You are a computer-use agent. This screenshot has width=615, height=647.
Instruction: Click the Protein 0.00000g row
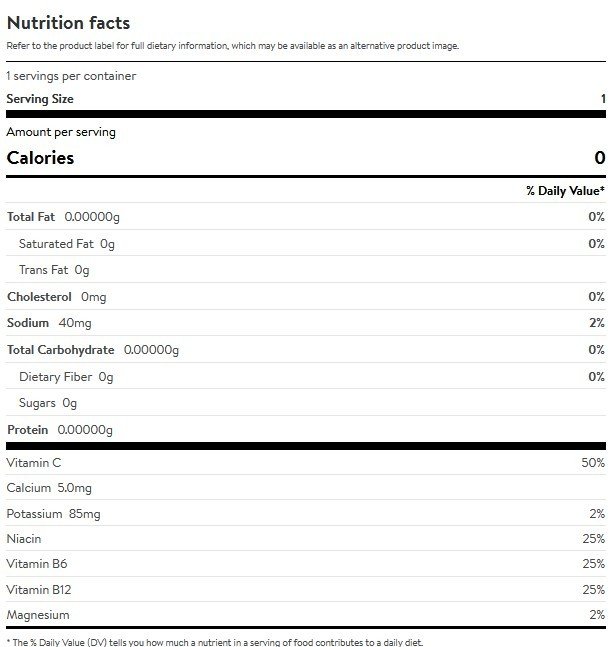[306, 430]
